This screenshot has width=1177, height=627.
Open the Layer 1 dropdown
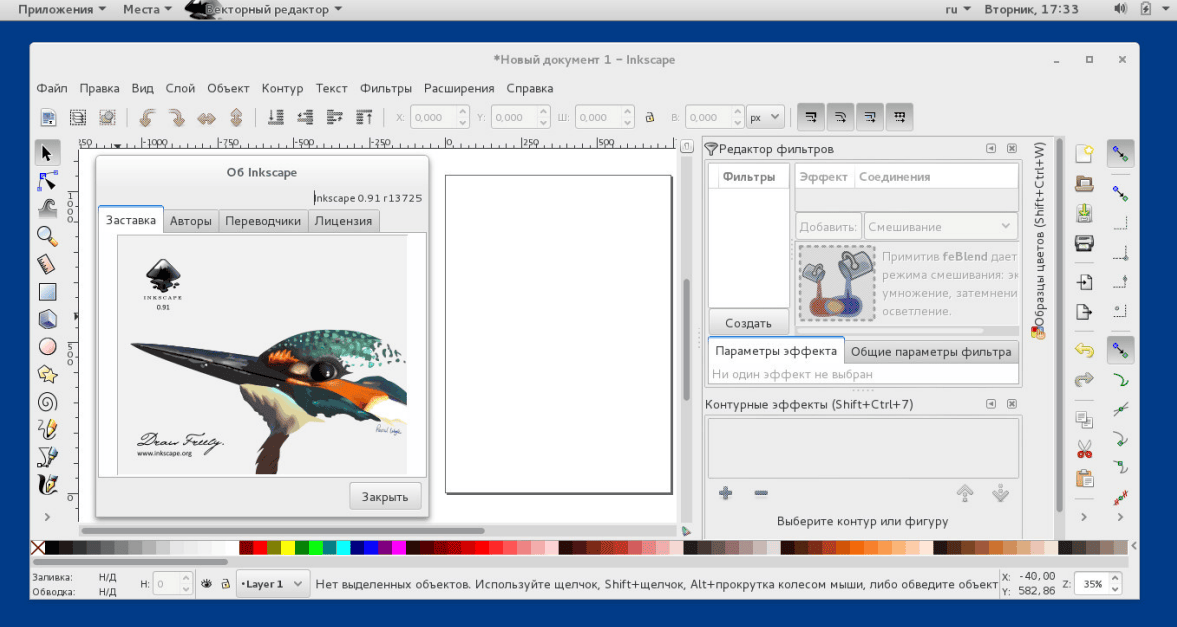pyautogui.click(x=272, y=583)
